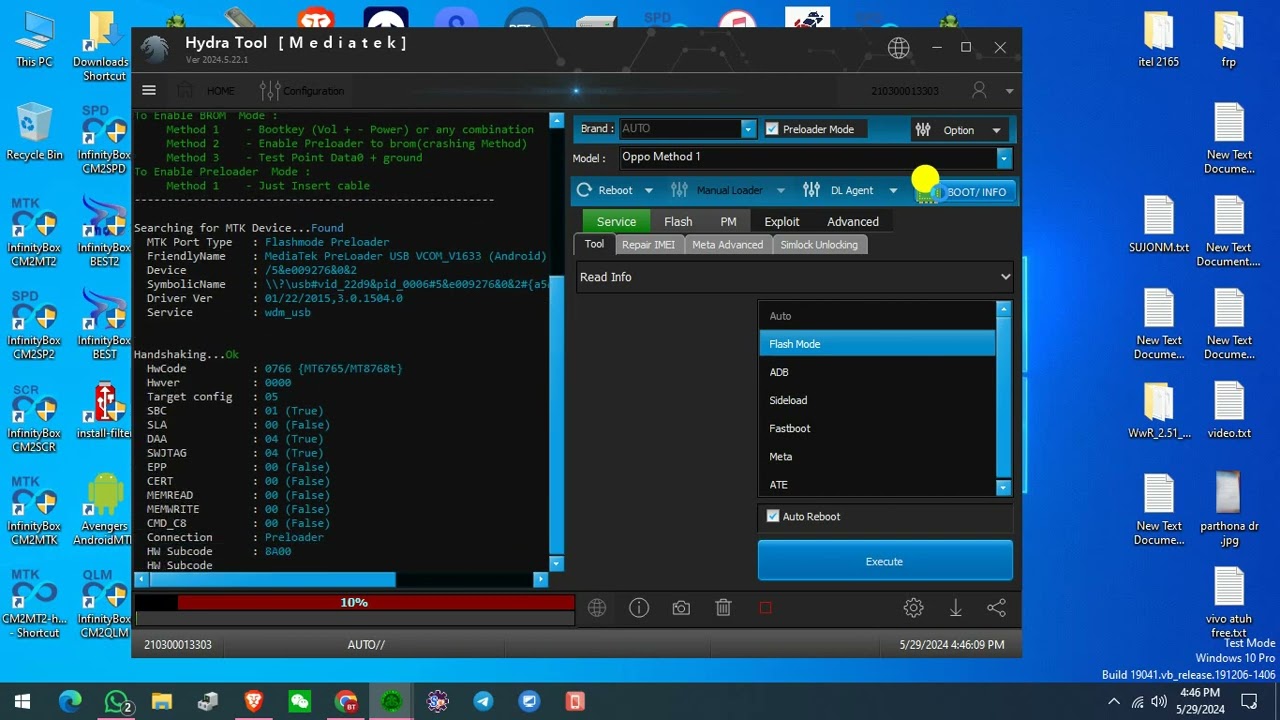This screenshot has width=1280, height=720.
Task: Open the itel 2165 folder on desktop
Action: pyautogui.click(x=1159, y=39)
